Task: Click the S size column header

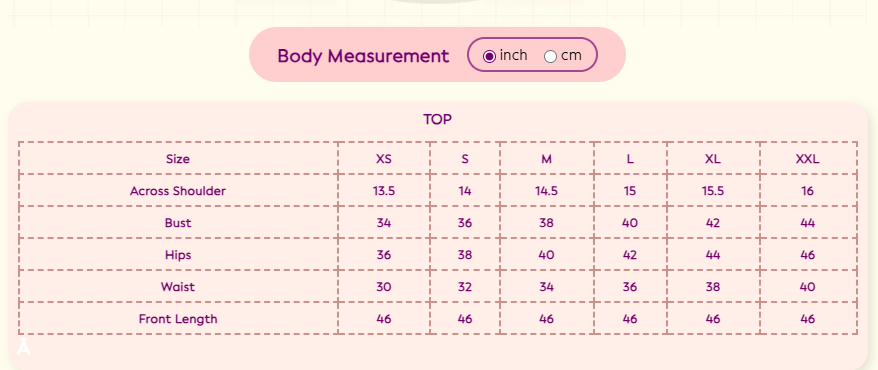Action: point(465,159)
